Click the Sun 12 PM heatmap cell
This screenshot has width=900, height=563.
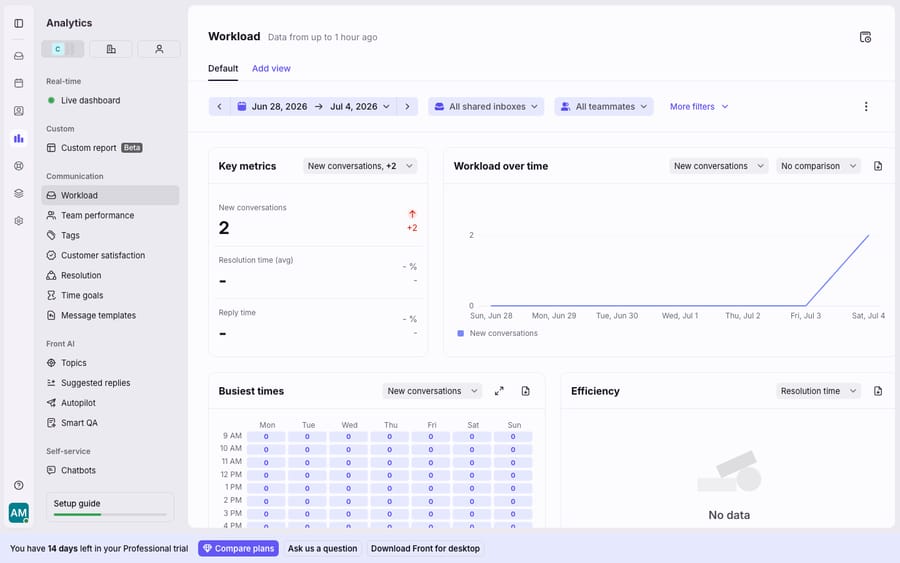(513, 475)
